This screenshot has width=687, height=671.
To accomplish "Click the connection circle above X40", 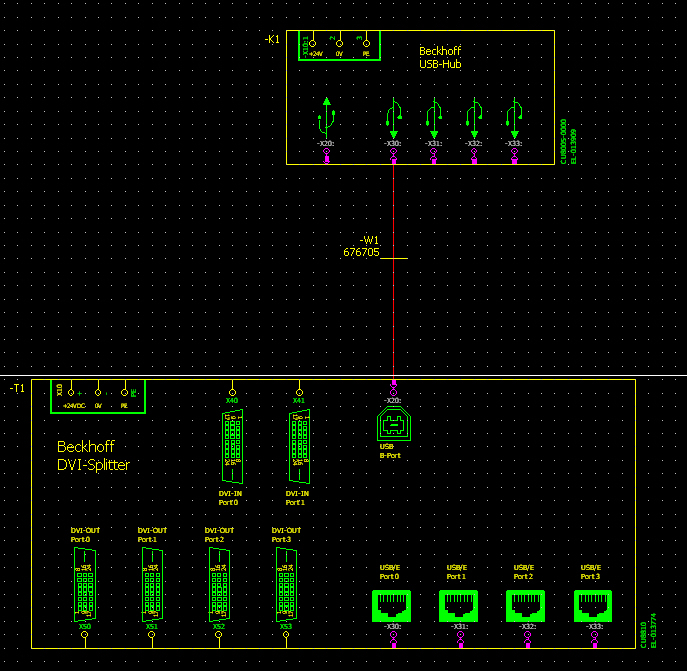I will click(232, 392).
